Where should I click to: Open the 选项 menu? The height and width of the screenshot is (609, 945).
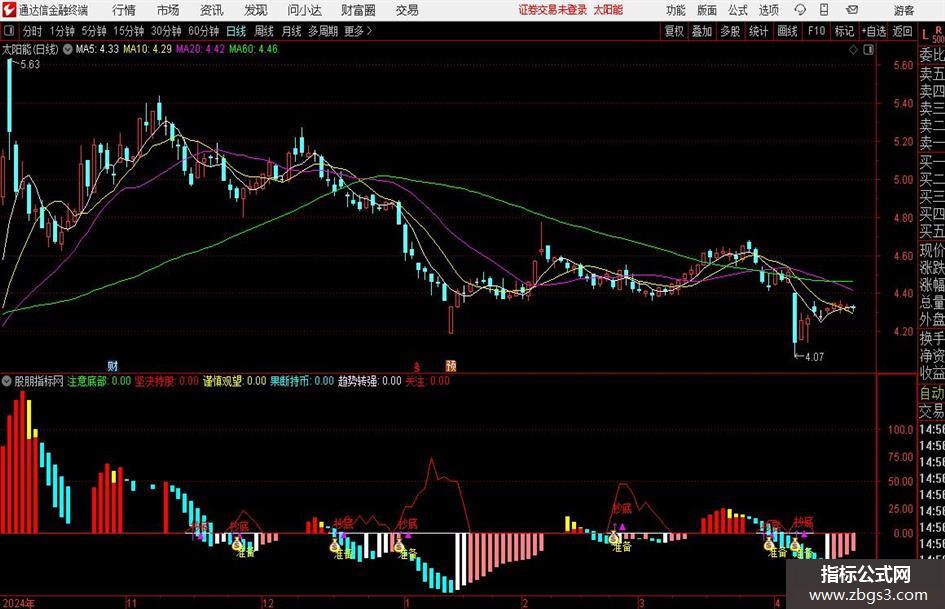[769, 10]
